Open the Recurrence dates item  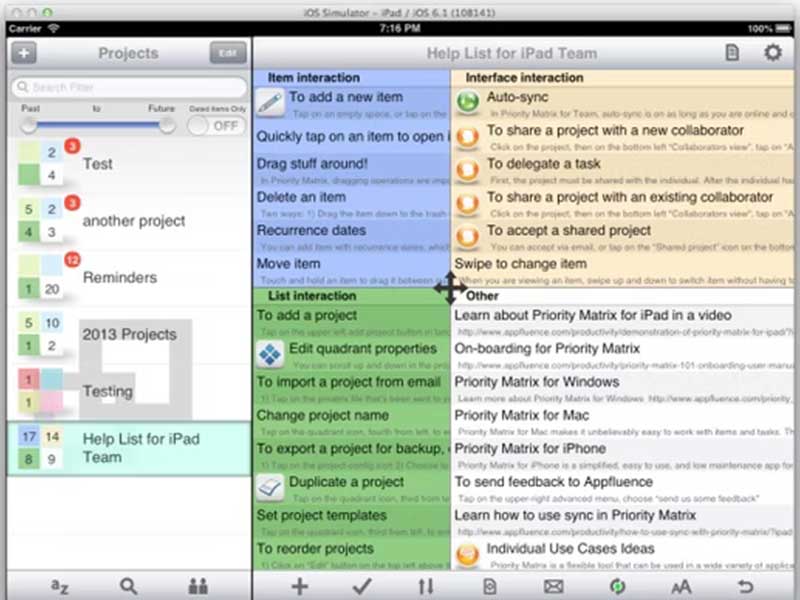click(352, 237)
